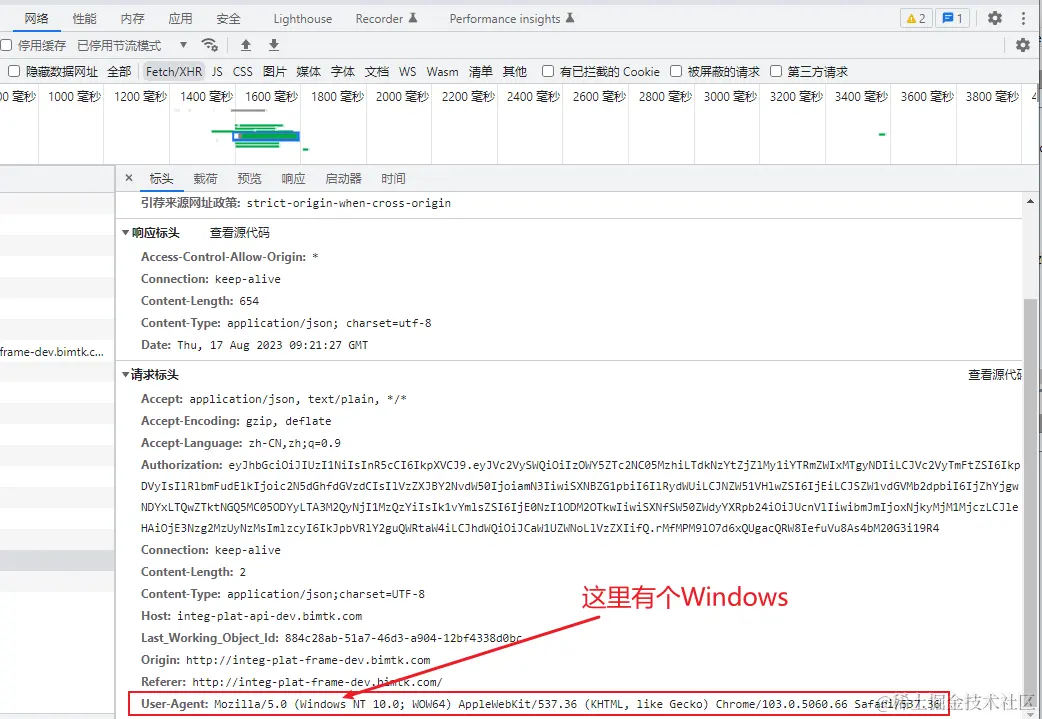Click the User-Agent header label
This screenshot has width=1042, height=719.
coord(175,703)
